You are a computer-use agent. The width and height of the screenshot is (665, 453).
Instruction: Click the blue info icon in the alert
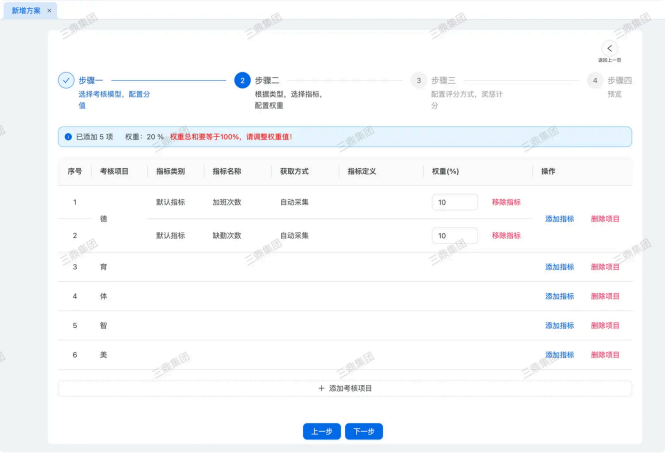(x=68, y=136)
